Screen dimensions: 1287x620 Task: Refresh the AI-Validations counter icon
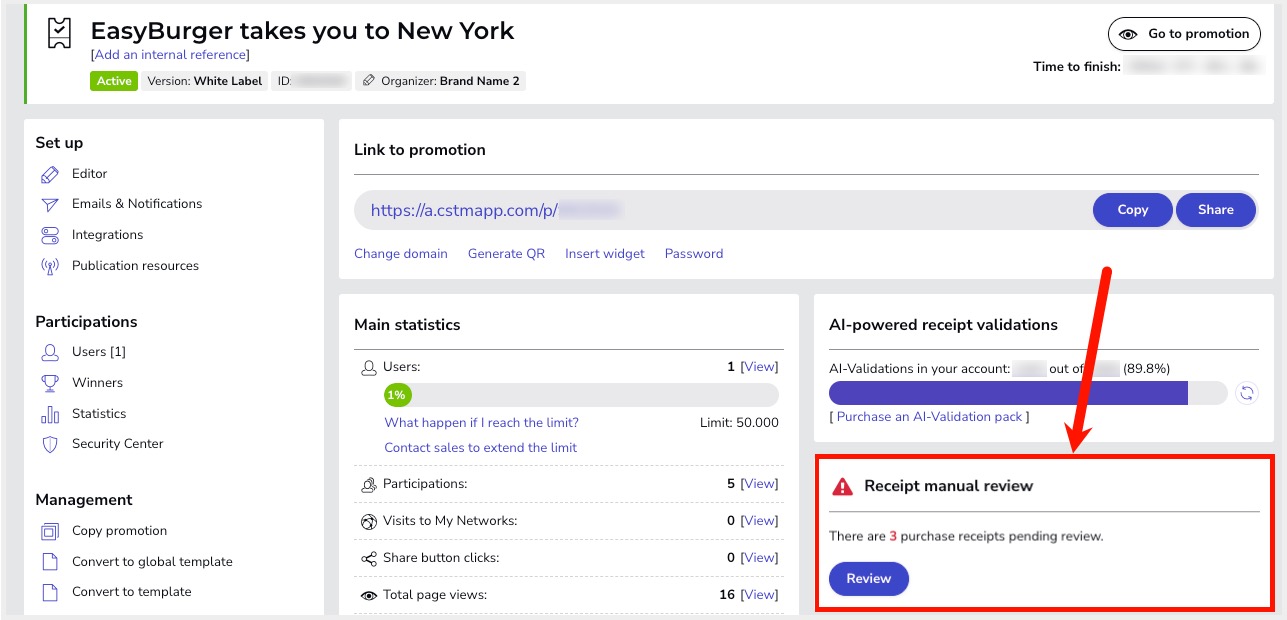[1246, 393]
